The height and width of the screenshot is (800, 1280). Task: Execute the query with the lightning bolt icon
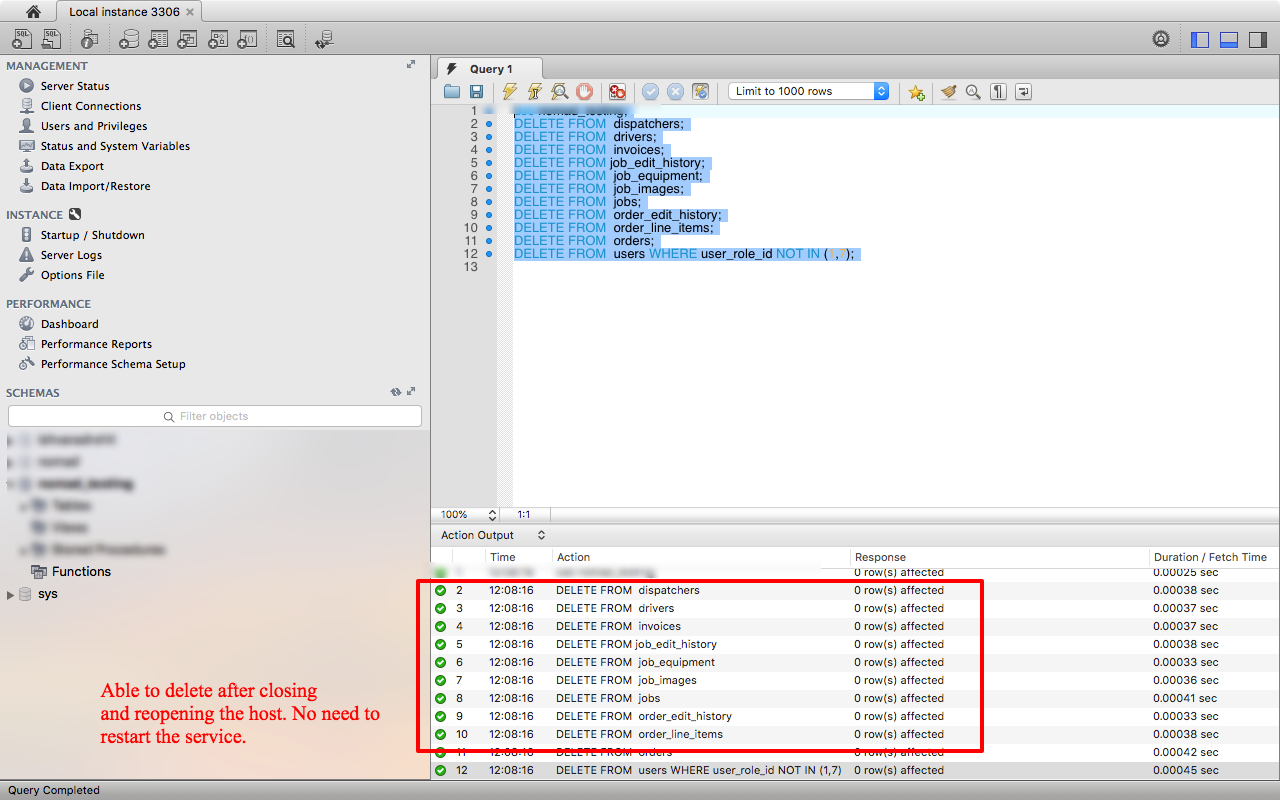point(510,91)
